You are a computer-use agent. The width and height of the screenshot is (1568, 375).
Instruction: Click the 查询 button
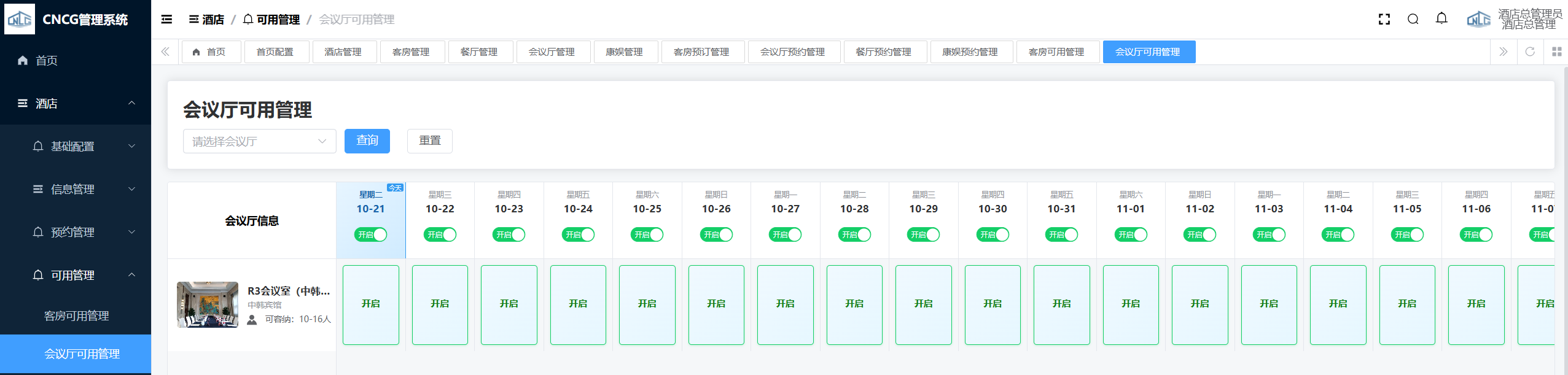pos(367,141)
